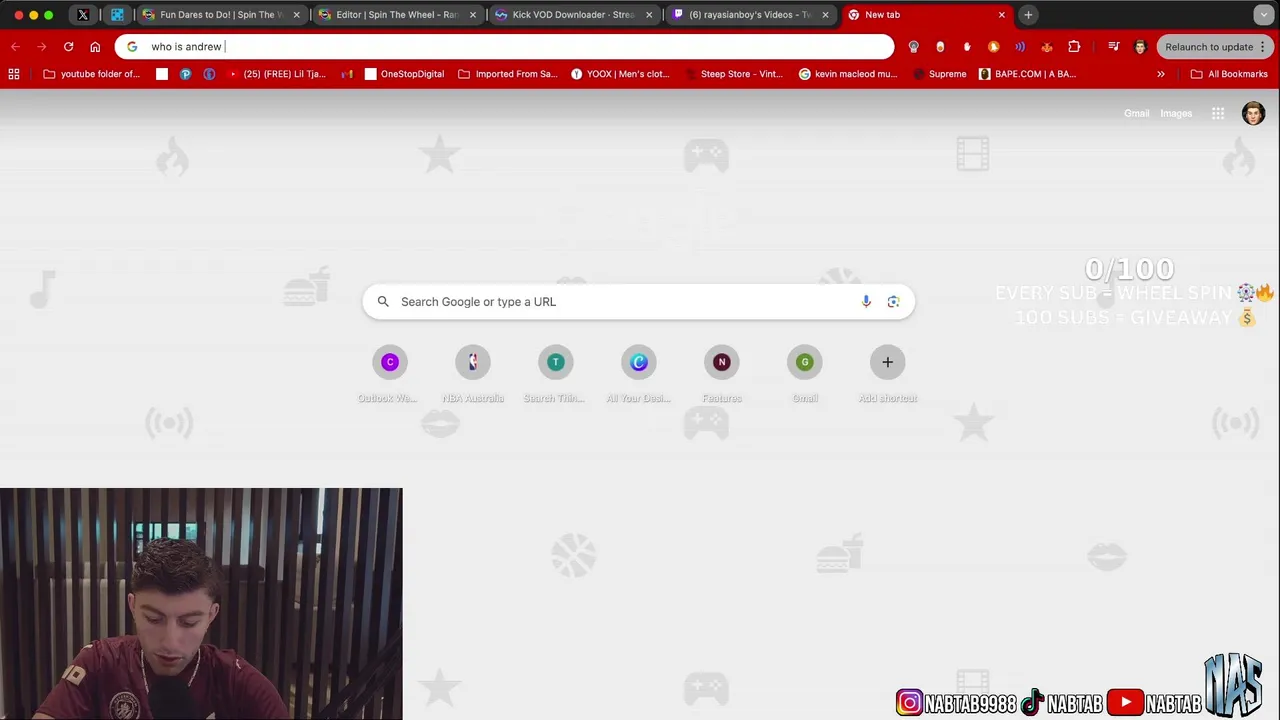This screenshot has width=1280, height=720.
Task: Click the address bar with 'who is andrew'
Action: click(505, 47)
